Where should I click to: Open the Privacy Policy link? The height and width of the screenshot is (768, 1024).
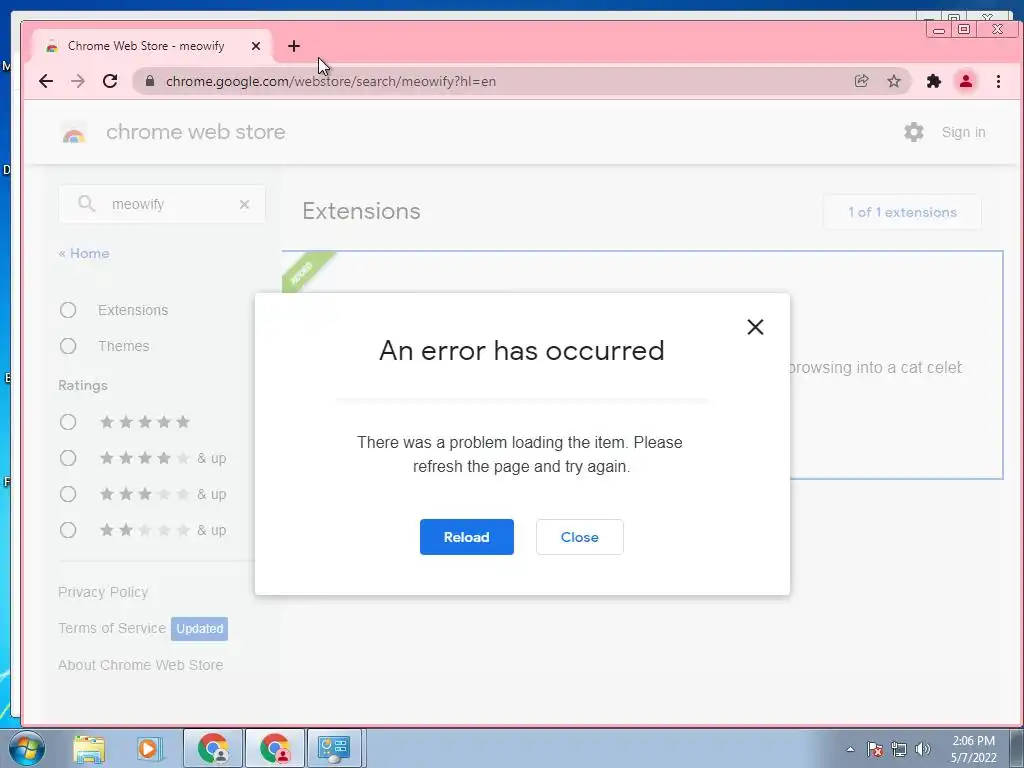(103, 592)
